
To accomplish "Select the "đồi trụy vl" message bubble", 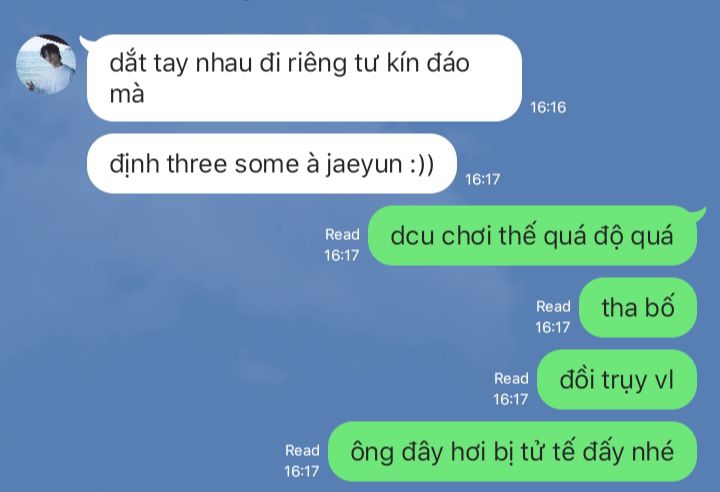I will pos(617,379).
